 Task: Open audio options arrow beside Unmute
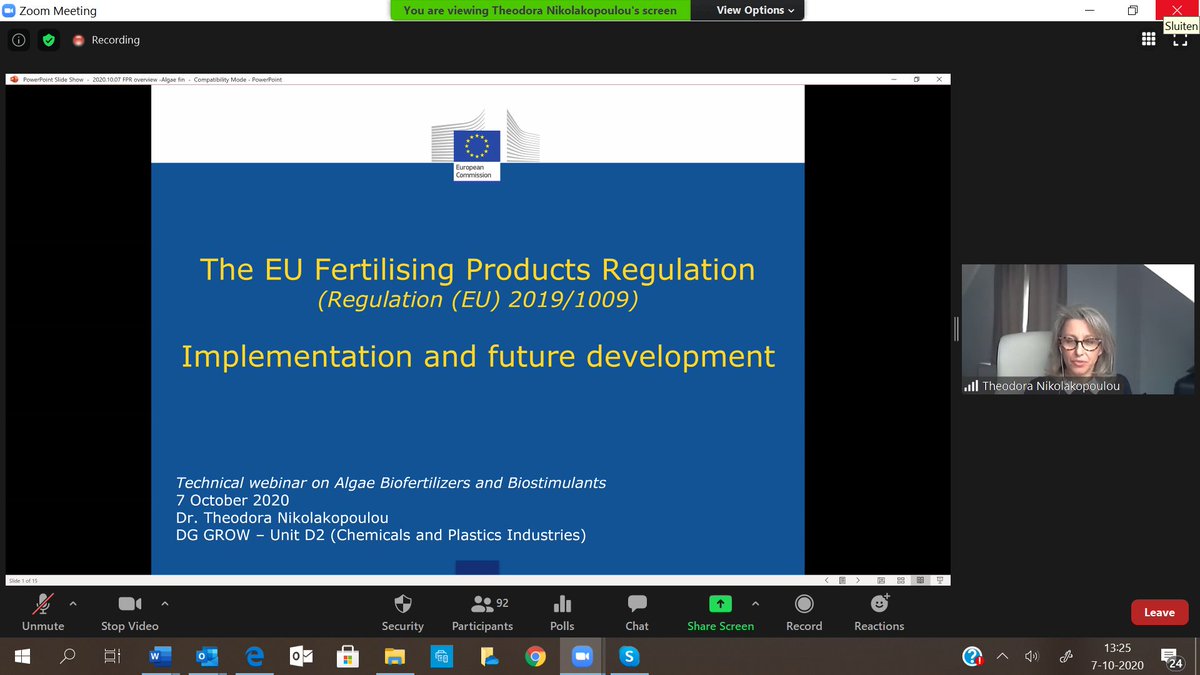(x=72, y=604)
